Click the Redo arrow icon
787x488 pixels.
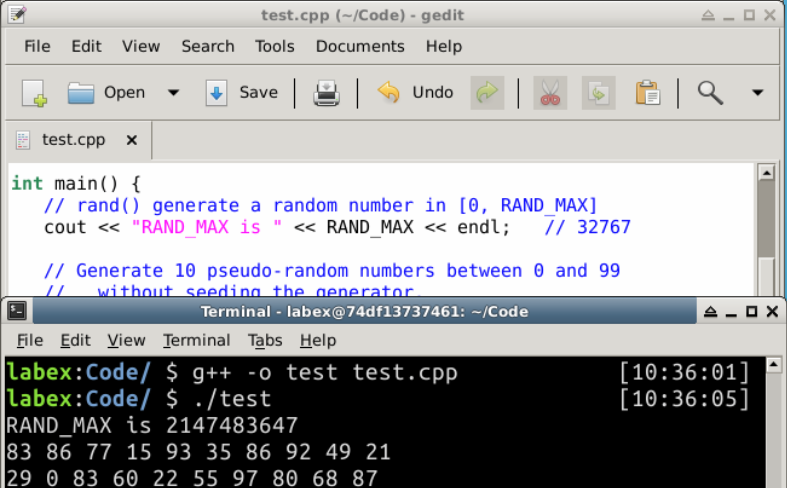(x=487, y=93)
